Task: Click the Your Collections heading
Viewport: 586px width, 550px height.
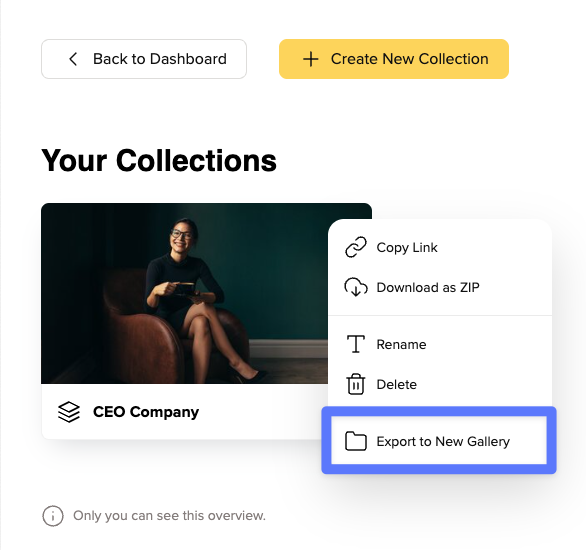Action: pyautogui.click(x=159, y=161)
